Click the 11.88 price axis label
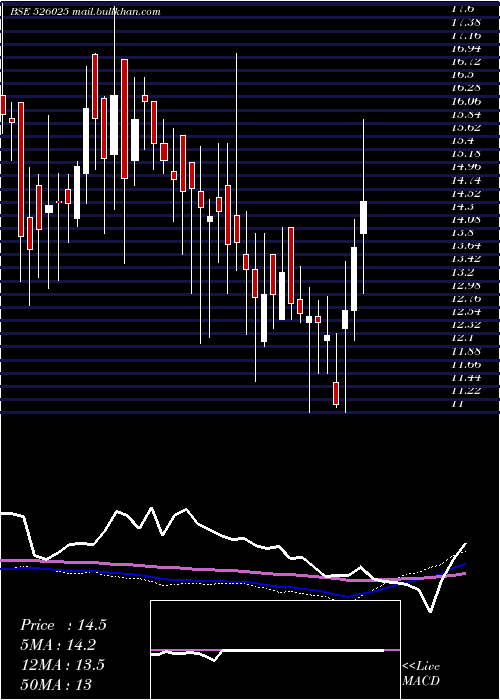 click(466, 351)
